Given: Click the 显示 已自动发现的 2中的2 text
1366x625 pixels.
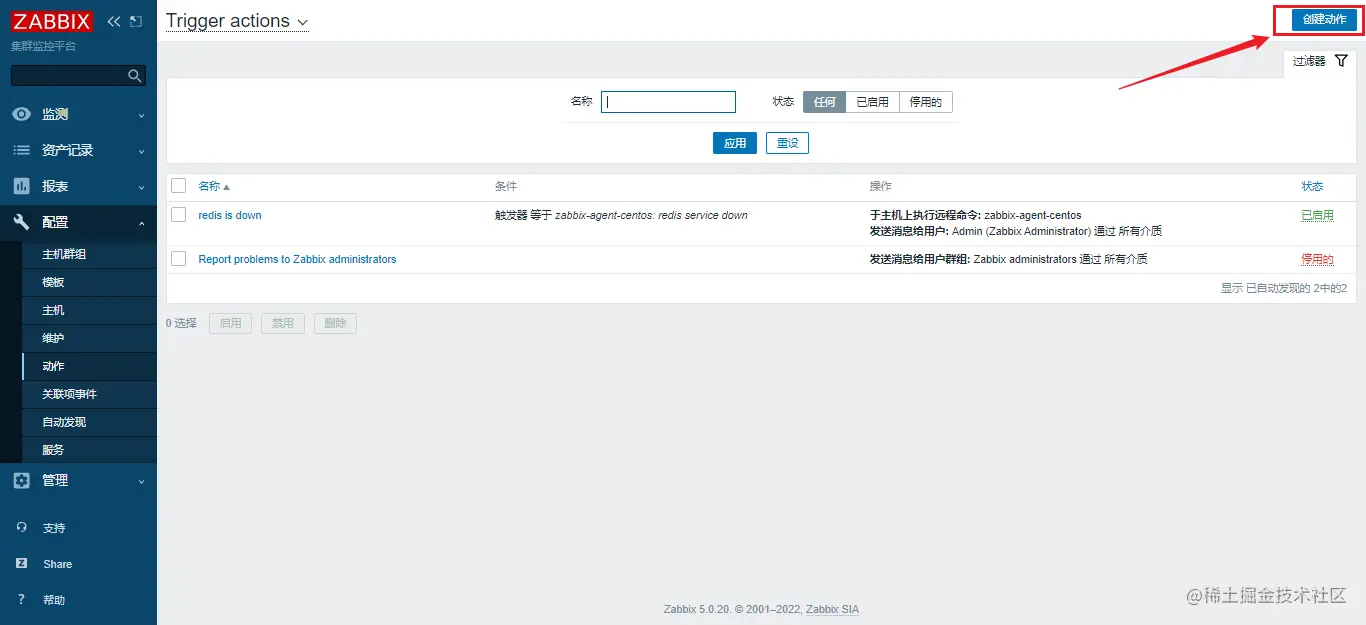Looking at the screenshot, I should [x=1283, y=288].
